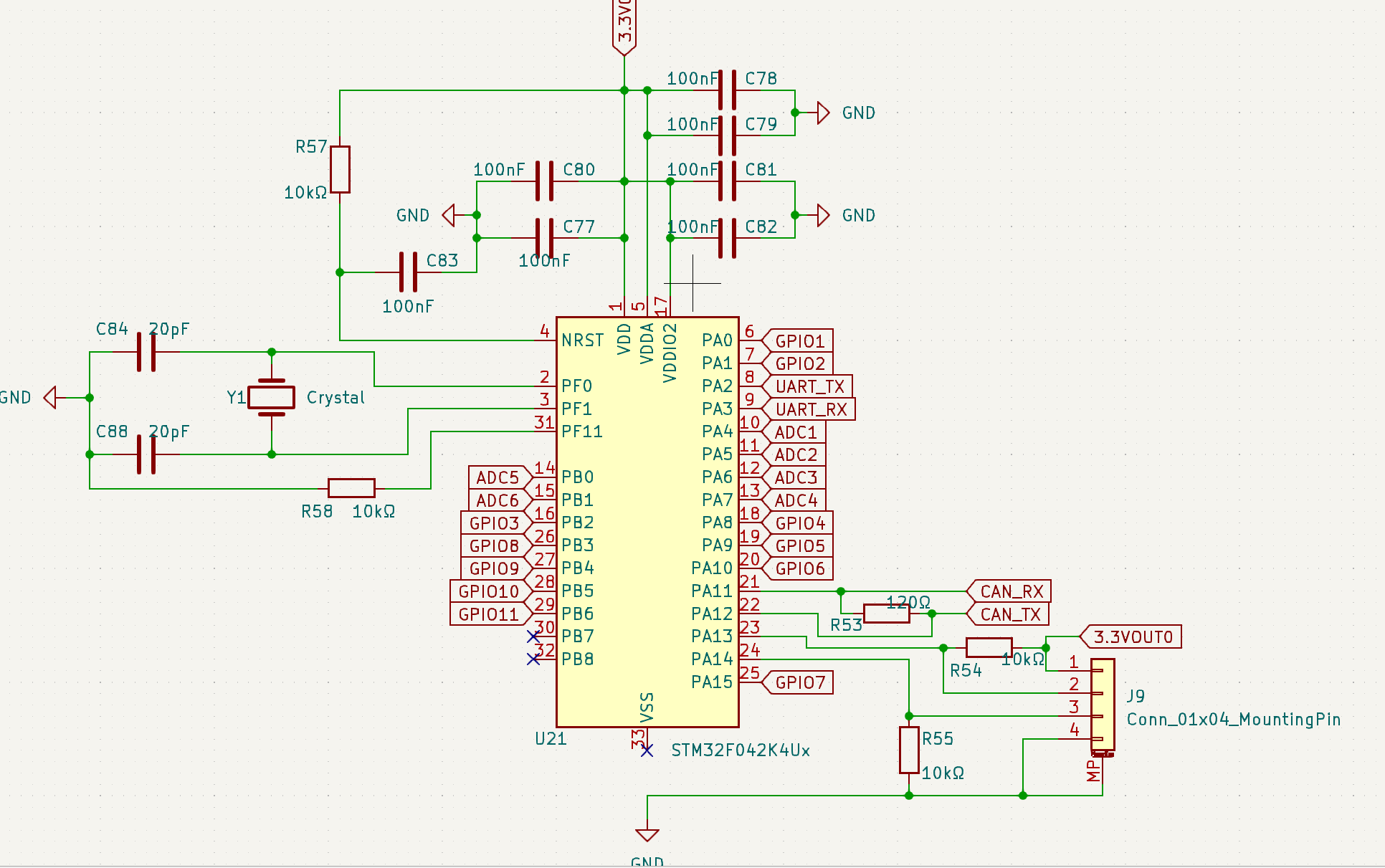This screenshot has height=868, width=1385.
Task: Click the U21 reference designator
Action: click(x=551, y=739)
